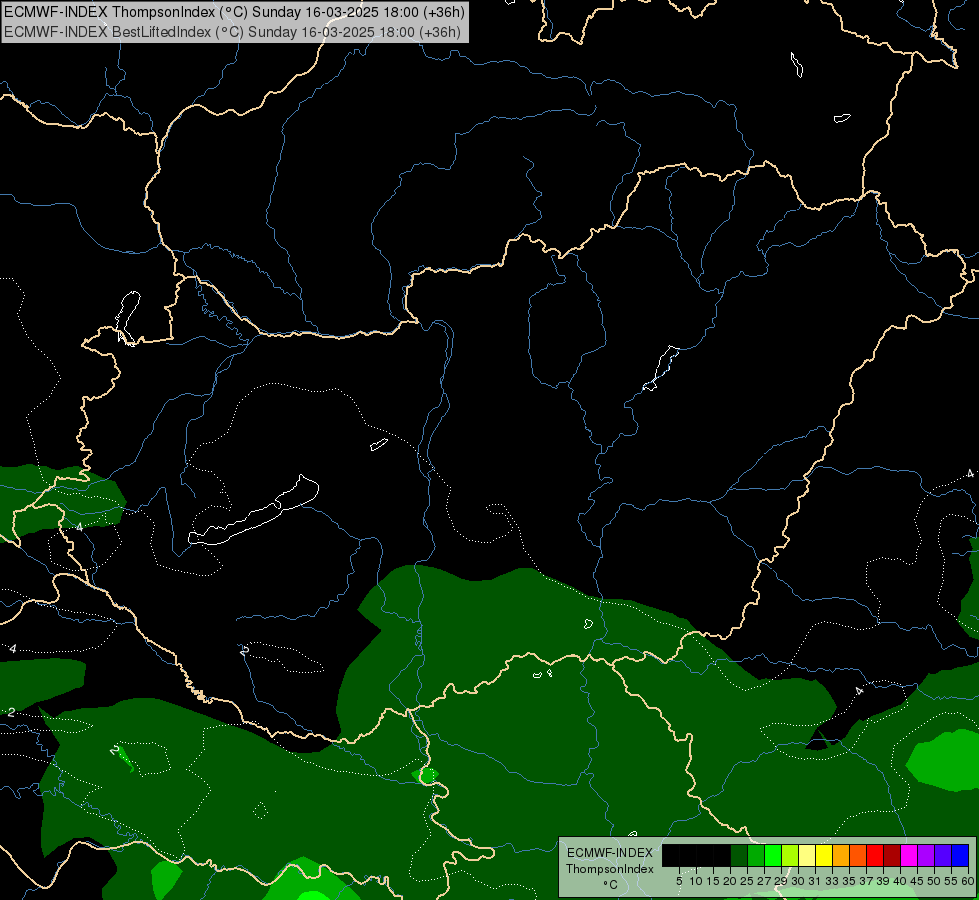
Task: Click the legend tick value '35'
Action: [x=849, y=881]
